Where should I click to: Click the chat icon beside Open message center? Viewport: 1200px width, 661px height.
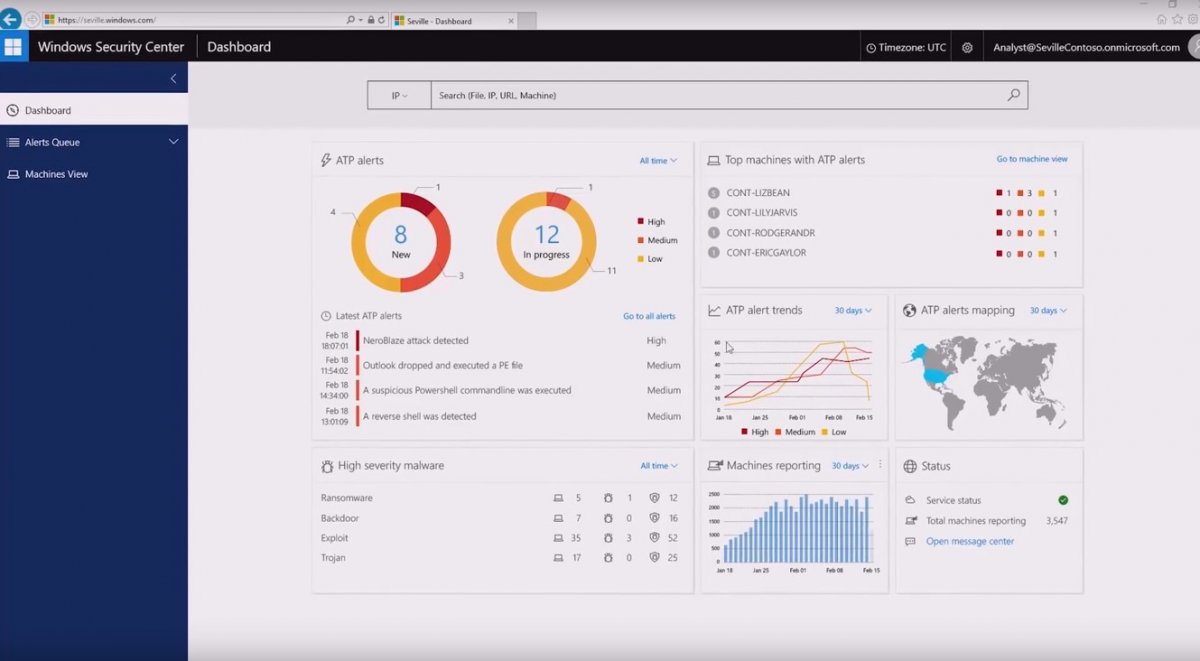coord(910,541)
